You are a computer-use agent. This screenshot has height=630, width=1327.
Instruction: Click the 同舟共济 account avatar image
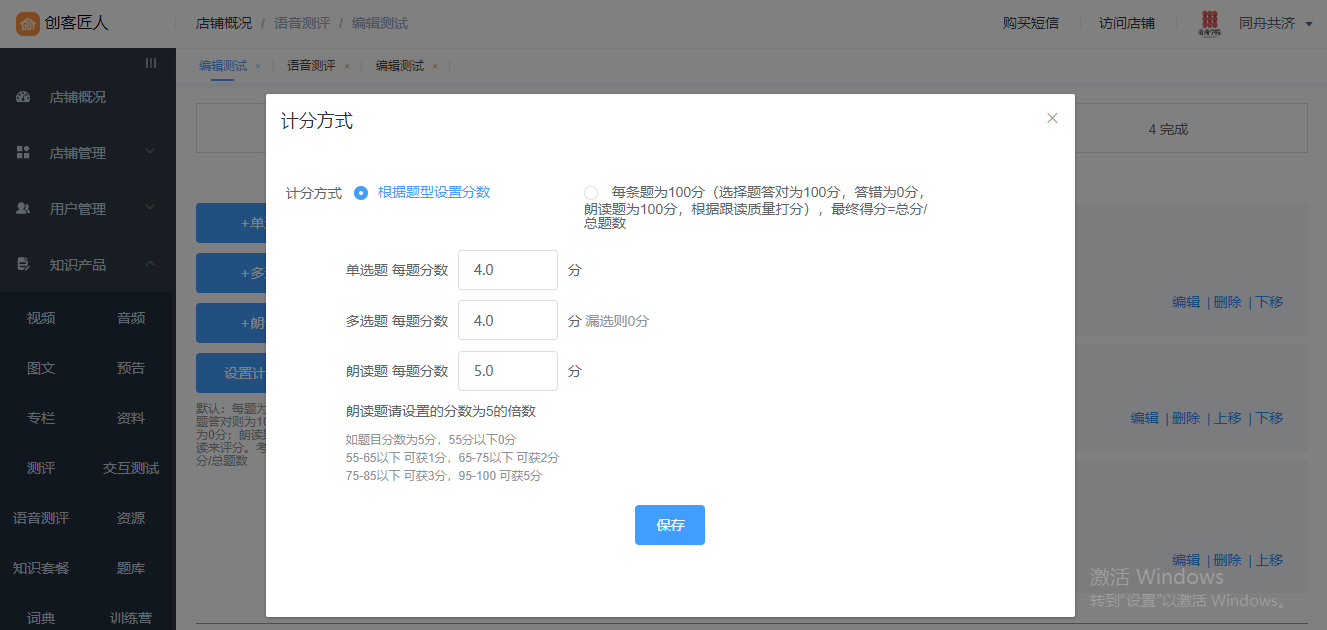coord(1210,23)
